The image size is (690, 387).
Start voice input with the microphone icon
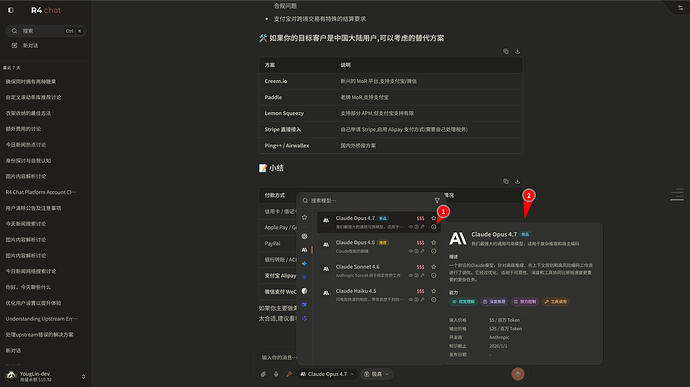pos(276,374)
